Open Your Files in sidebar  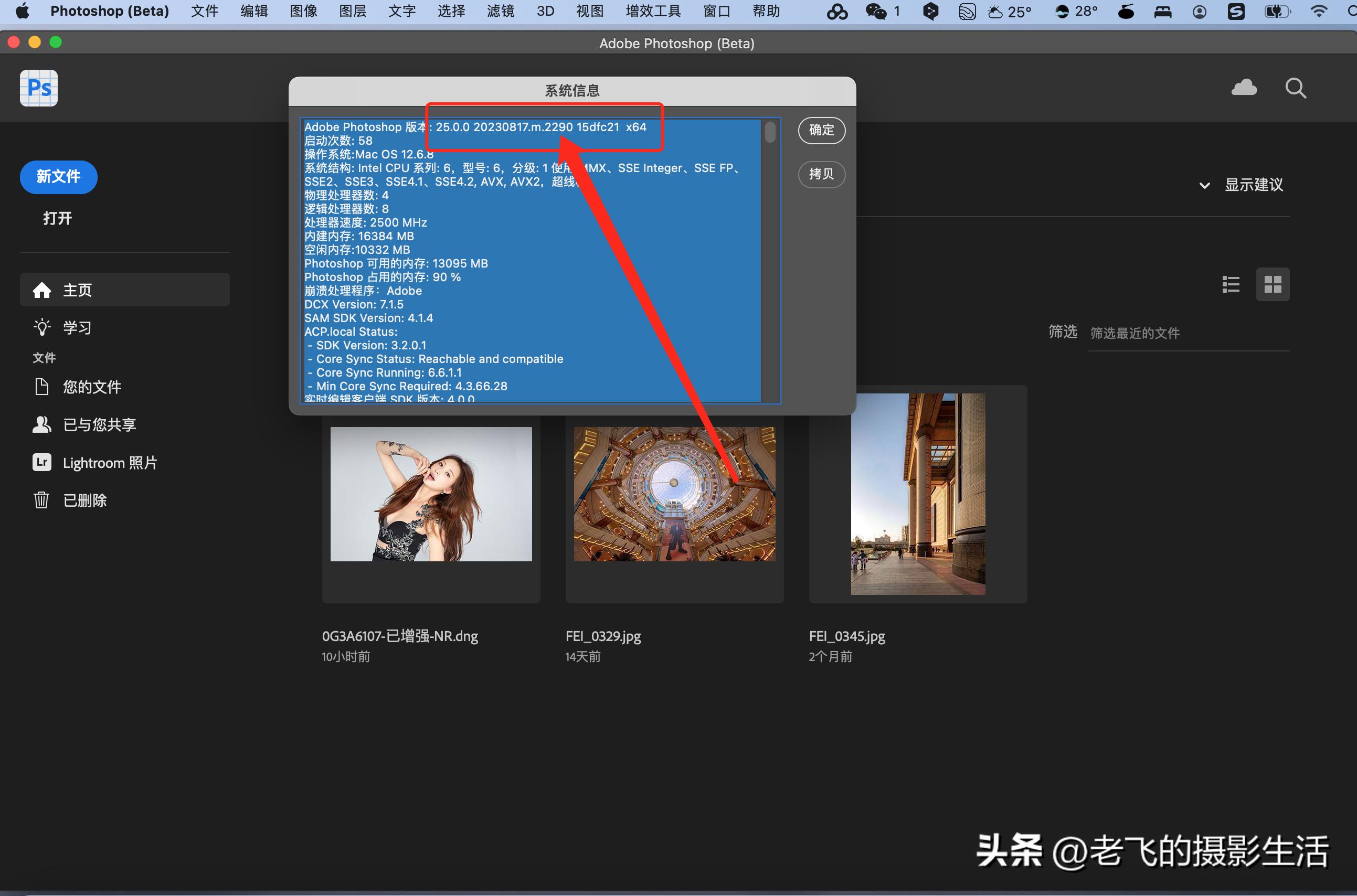91,387
